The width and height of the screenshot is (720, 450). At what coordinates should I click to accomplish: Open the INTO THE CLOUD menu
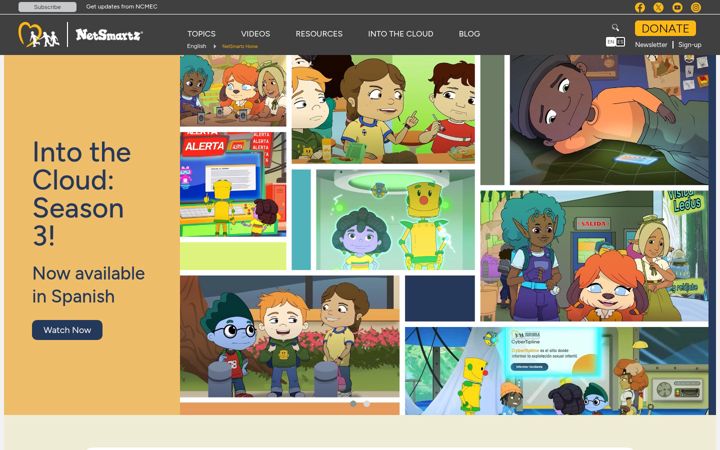[400, 34]
